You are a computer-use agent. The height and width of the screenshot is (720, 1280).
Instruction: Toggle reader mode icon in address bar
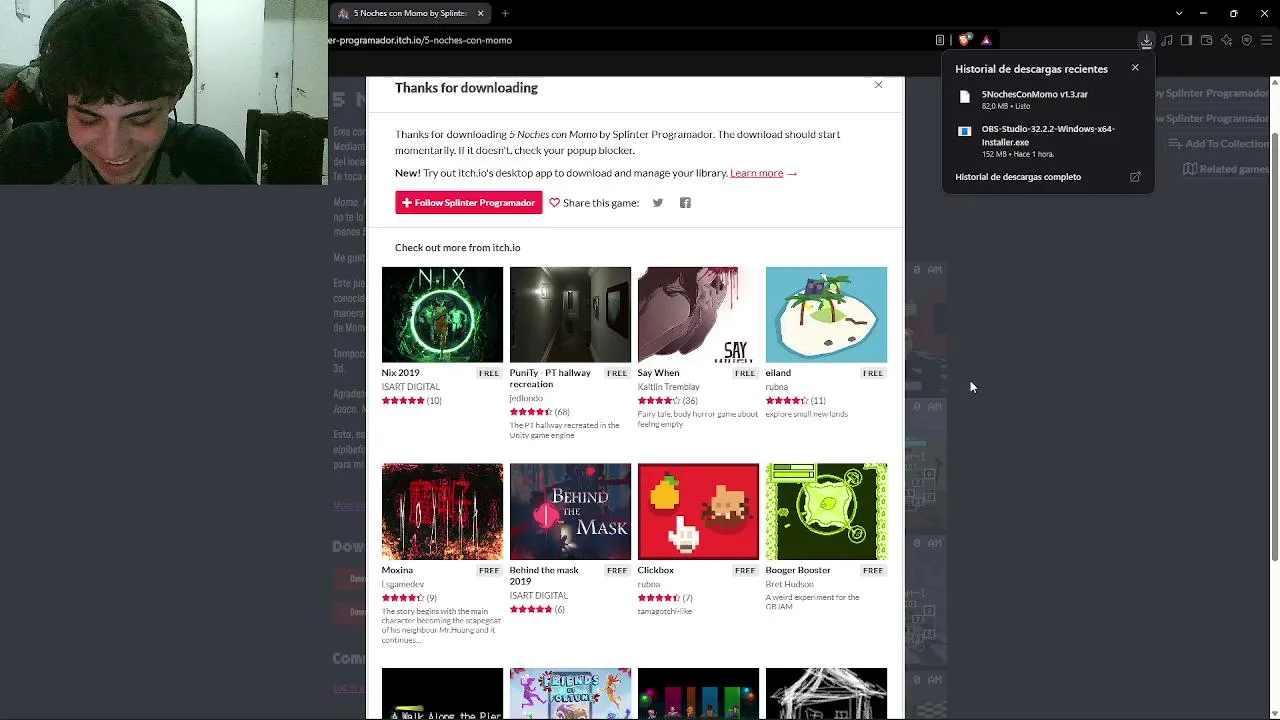coord(940,40)
